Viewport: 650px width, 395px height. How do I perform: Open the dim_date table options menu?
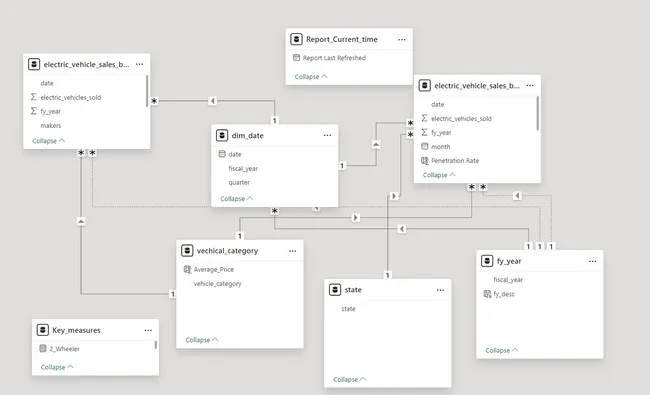click(x=327, y=136)
